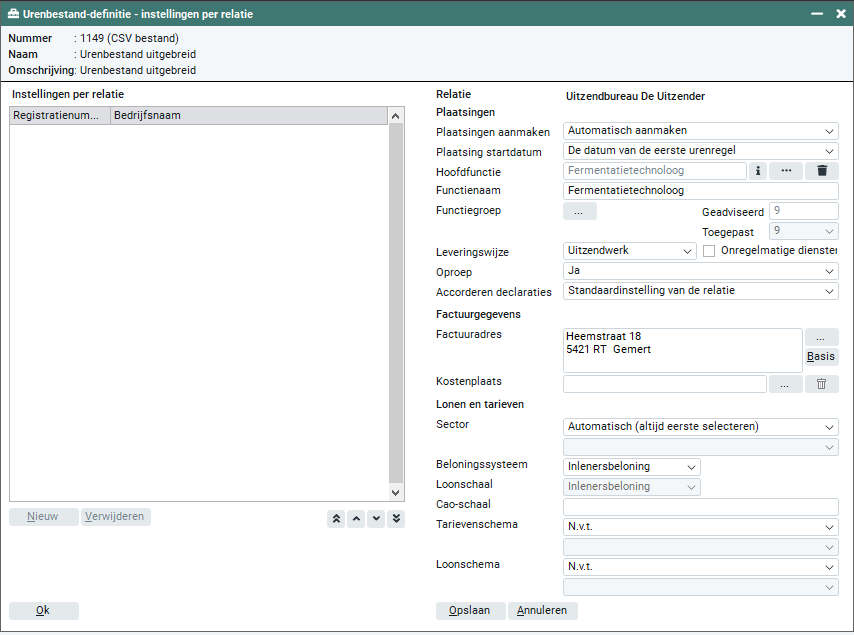This screenshot has width=854, height=635.
Task: Click the Hoofdfunctie info icon
Action: [758, 171]
